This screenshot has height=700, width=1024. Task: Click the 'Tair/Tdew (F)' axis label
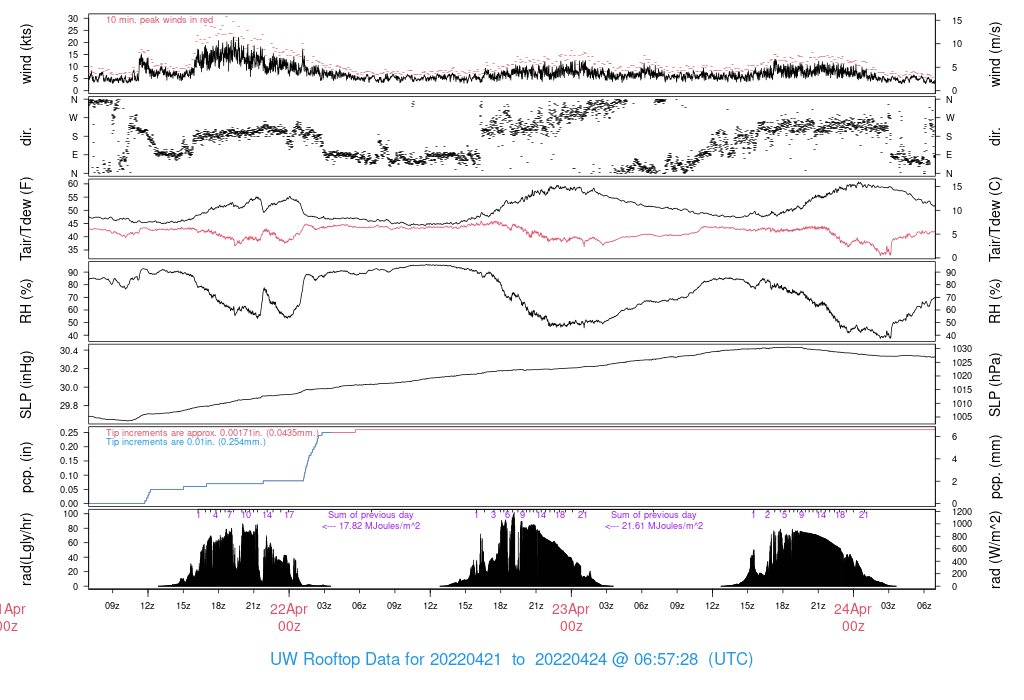click(26, 219)
